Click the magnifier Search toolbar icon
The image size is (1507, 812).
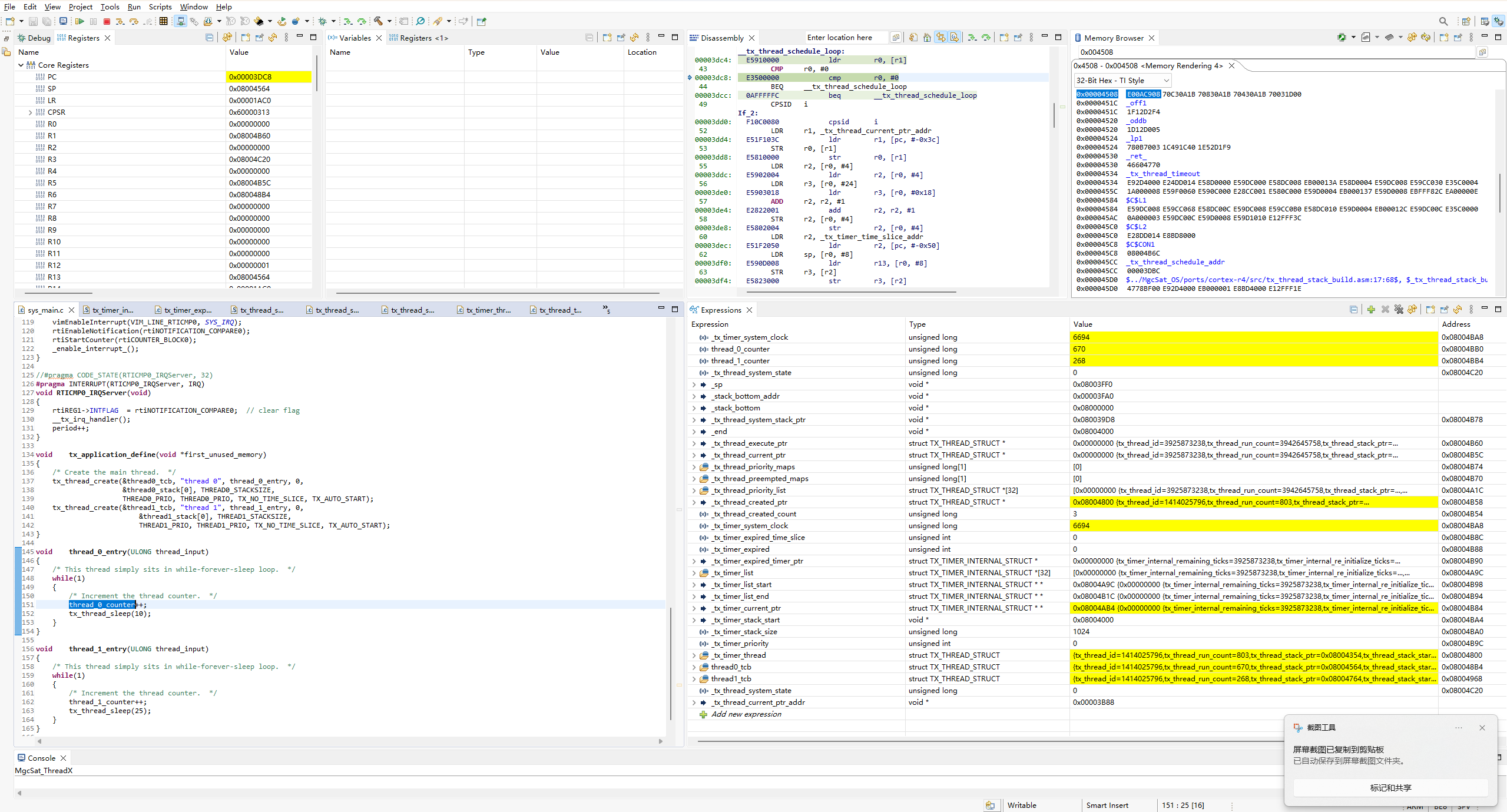click(x=420, y=21)
